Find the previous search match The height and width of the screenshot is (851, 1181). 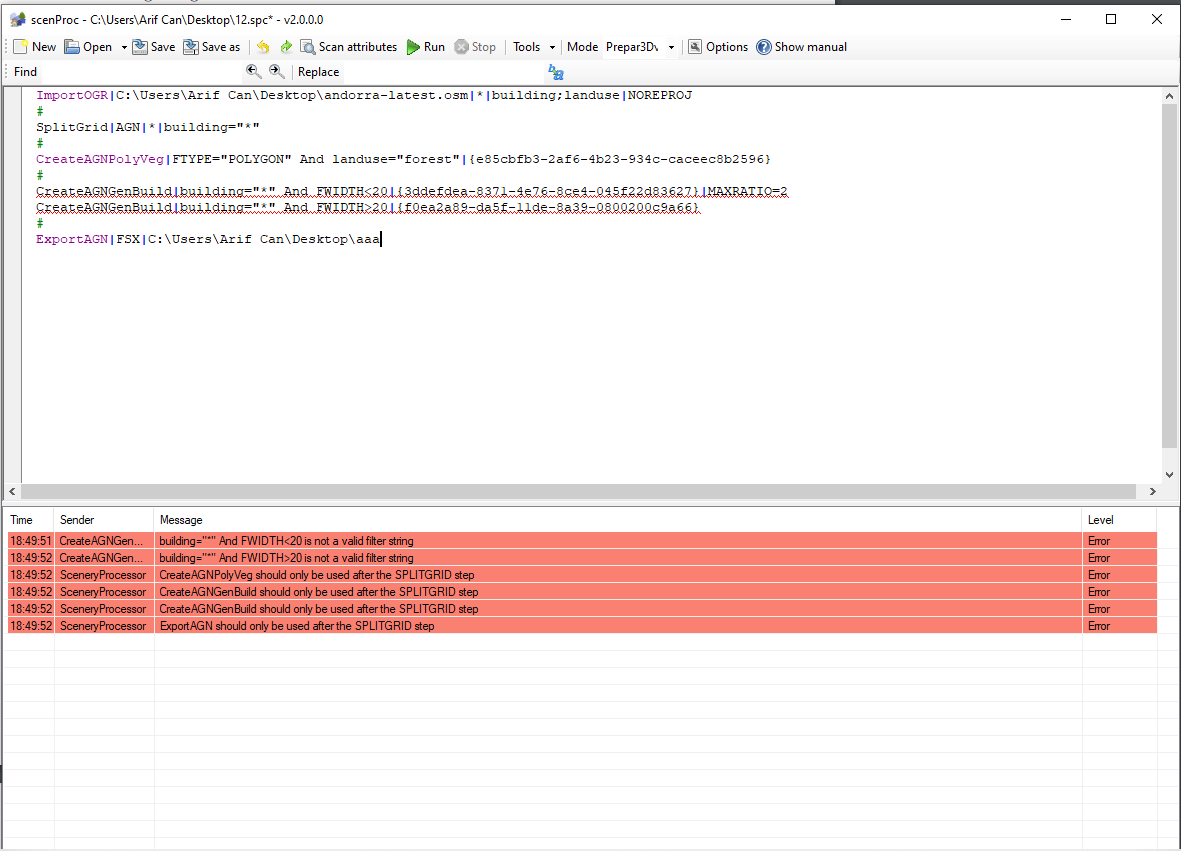pos(254,72)
